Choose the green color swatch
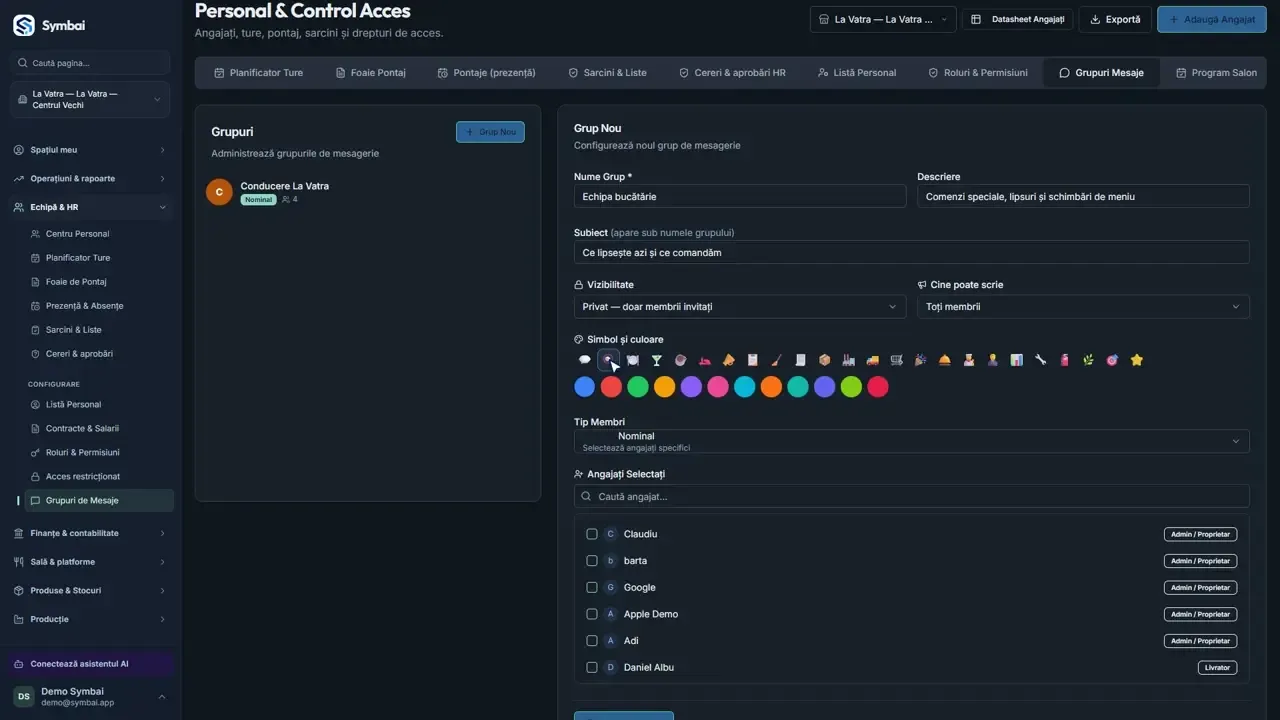This screenshot has width=1280, height=720. [x=638, y=387]
